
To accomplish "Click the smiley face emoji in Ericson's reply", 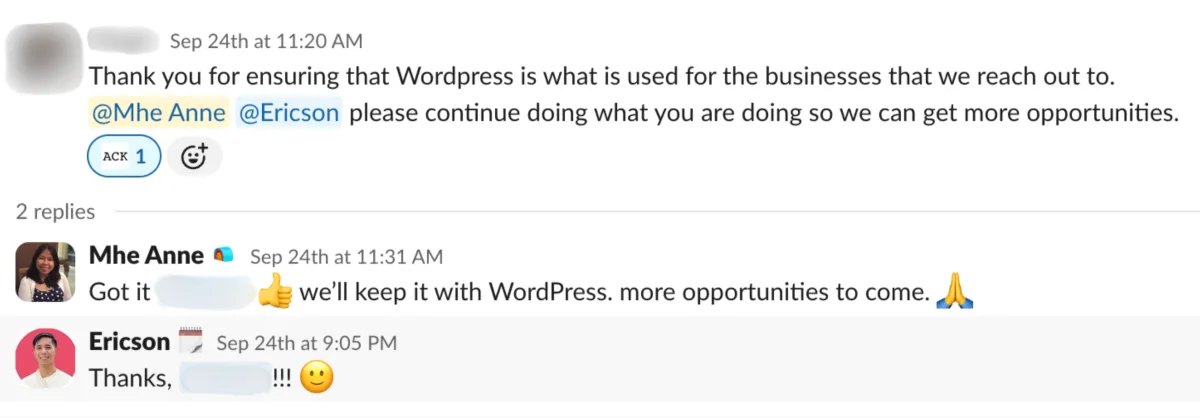I will click(316, 379).
